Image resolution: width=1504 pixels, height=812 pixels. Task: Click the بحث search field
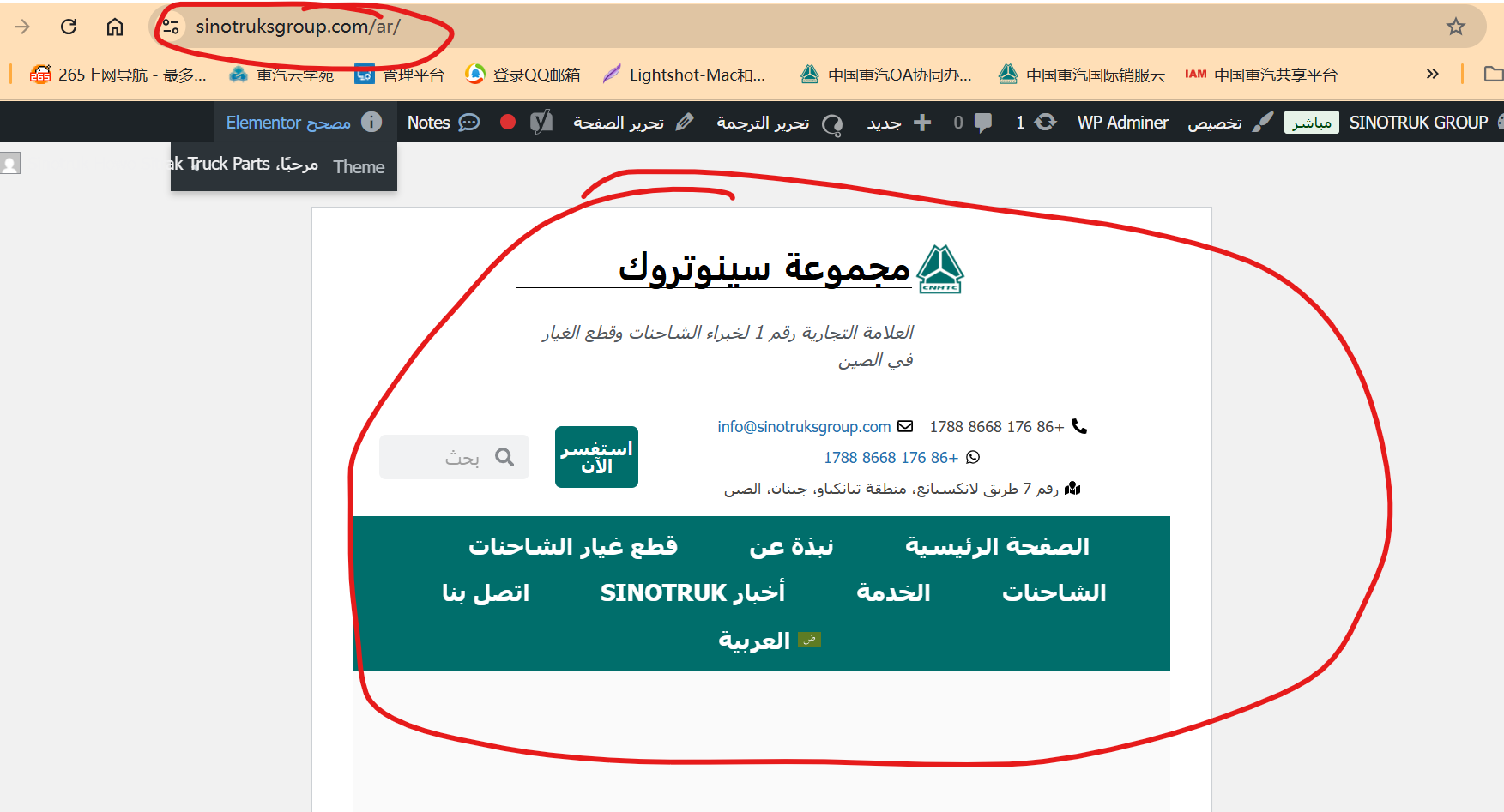[x=454, y=457]
